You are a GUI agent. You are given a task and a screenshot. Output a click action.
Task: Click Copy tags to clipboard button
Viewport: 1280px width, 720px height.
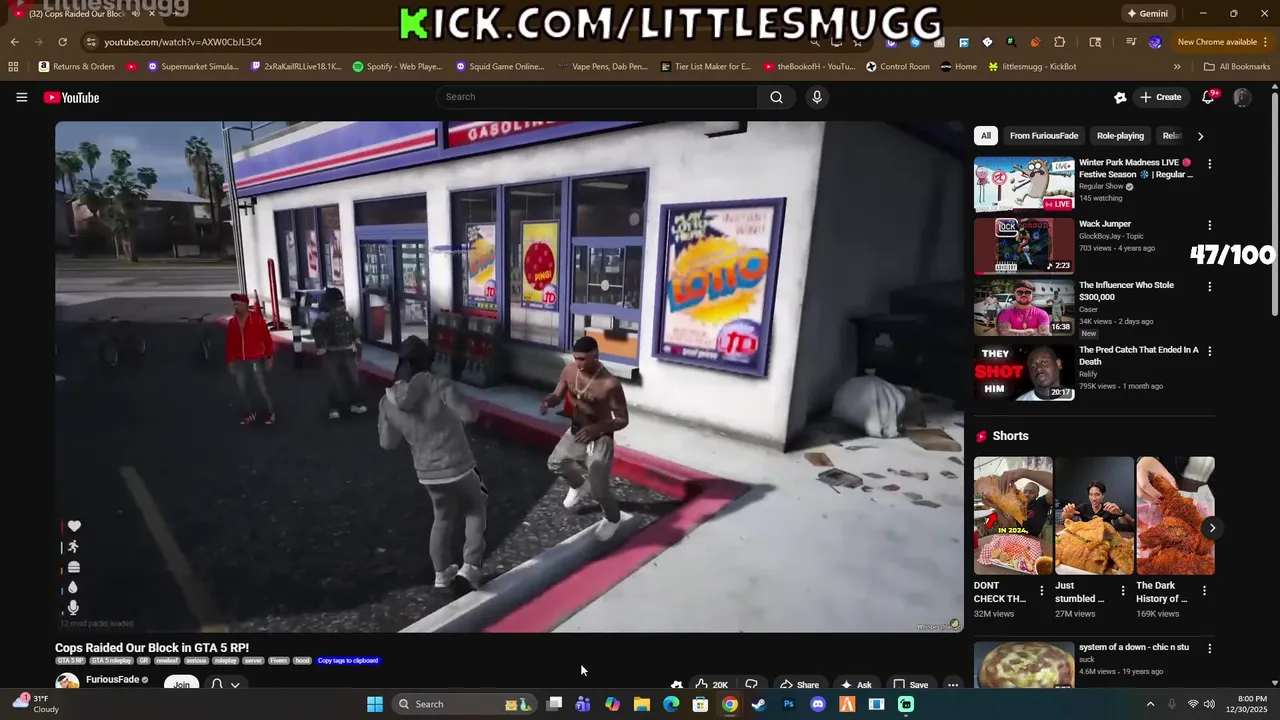(348, 661)
